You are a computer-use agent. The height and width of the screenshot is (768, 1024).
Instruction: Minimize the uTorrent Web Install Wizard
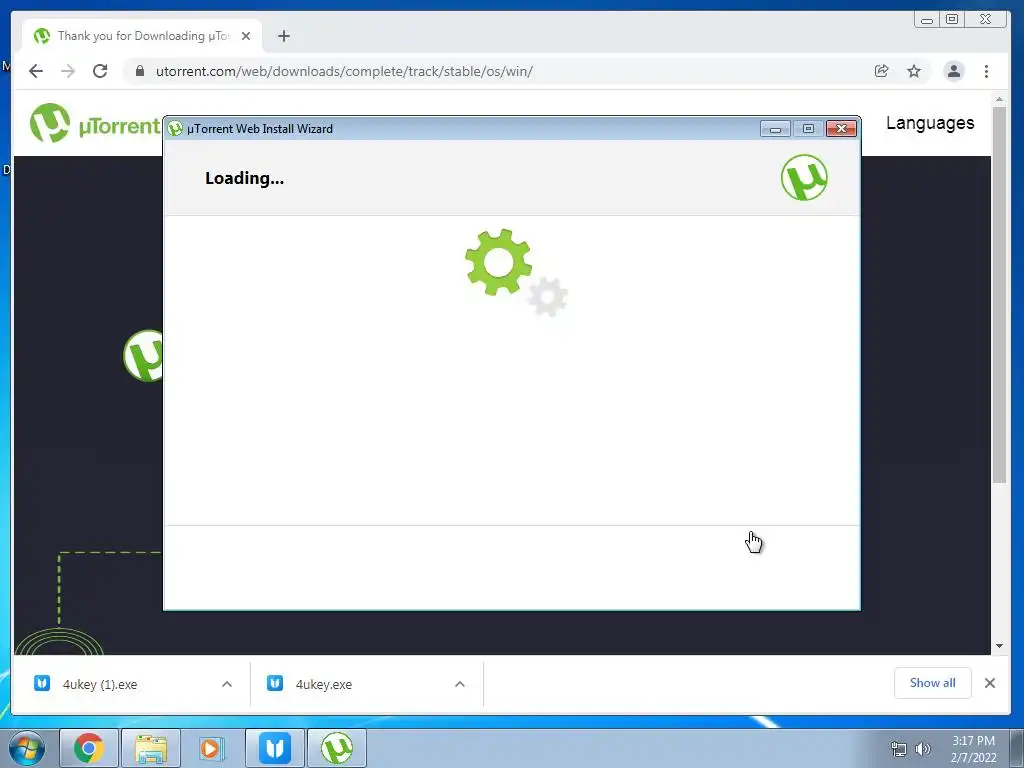point(775,129)
